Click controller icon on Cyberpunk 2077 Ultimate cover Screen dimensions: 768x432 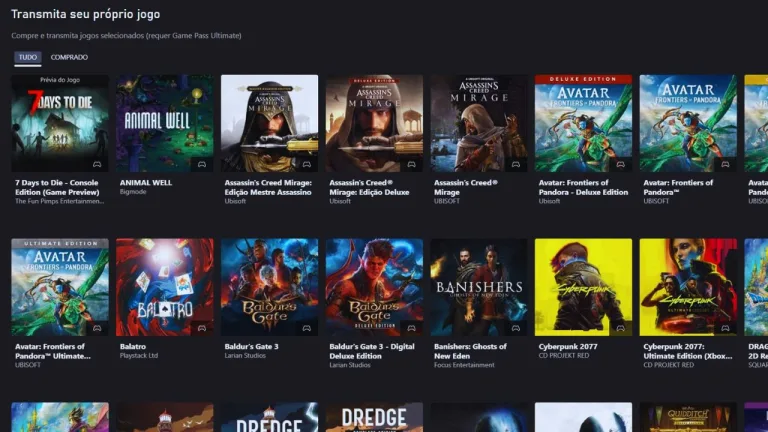(725, 328)
